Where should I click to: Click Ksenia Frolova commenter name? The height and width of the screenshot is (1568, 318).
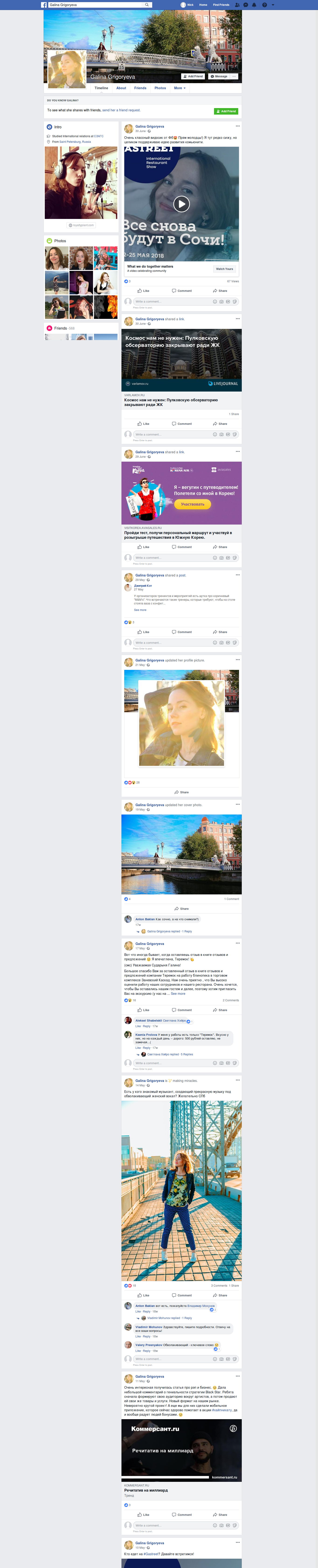click(146, 1035)
